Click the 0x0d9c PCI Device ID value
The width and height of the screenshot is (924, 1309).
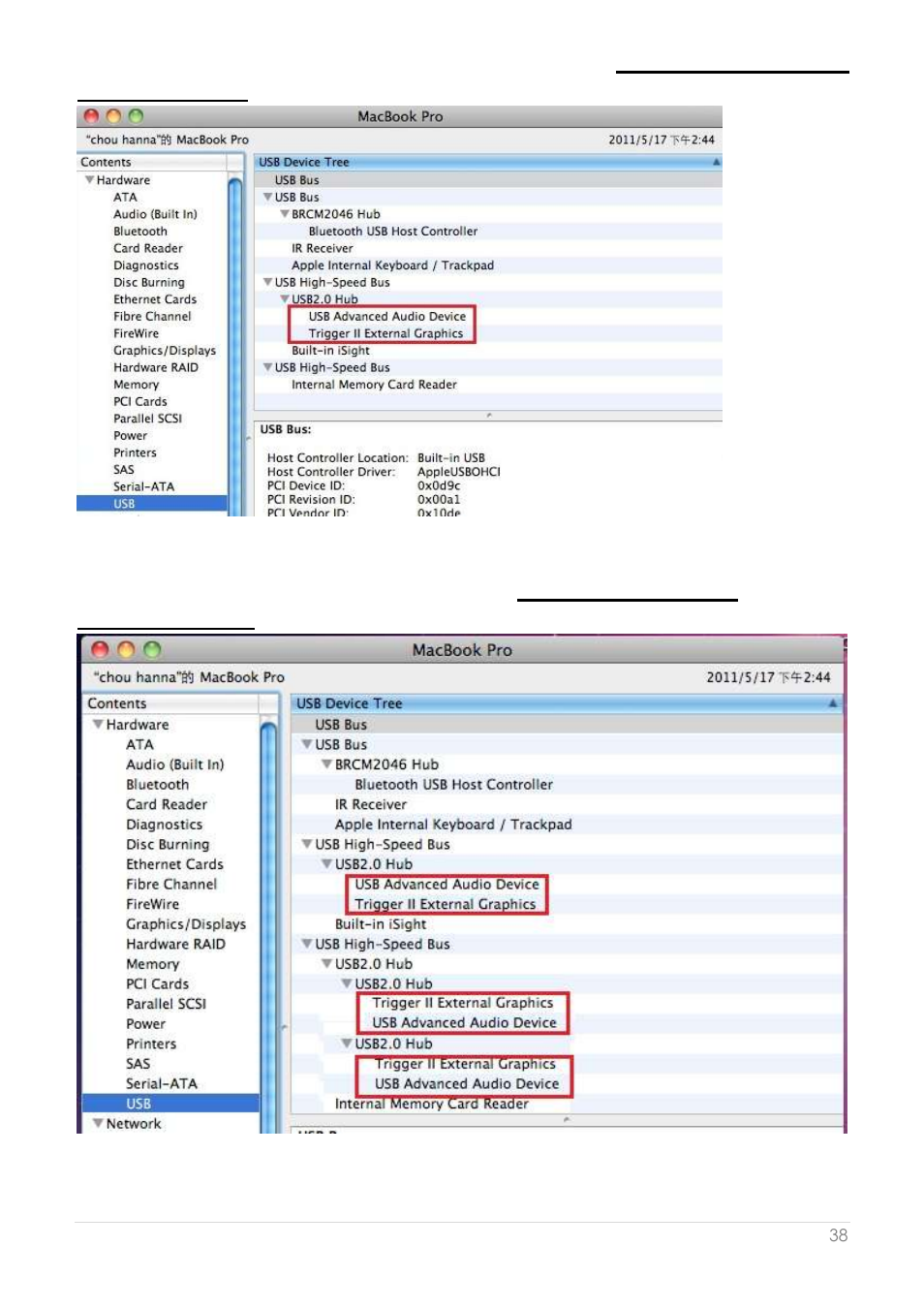pos(440,486)
